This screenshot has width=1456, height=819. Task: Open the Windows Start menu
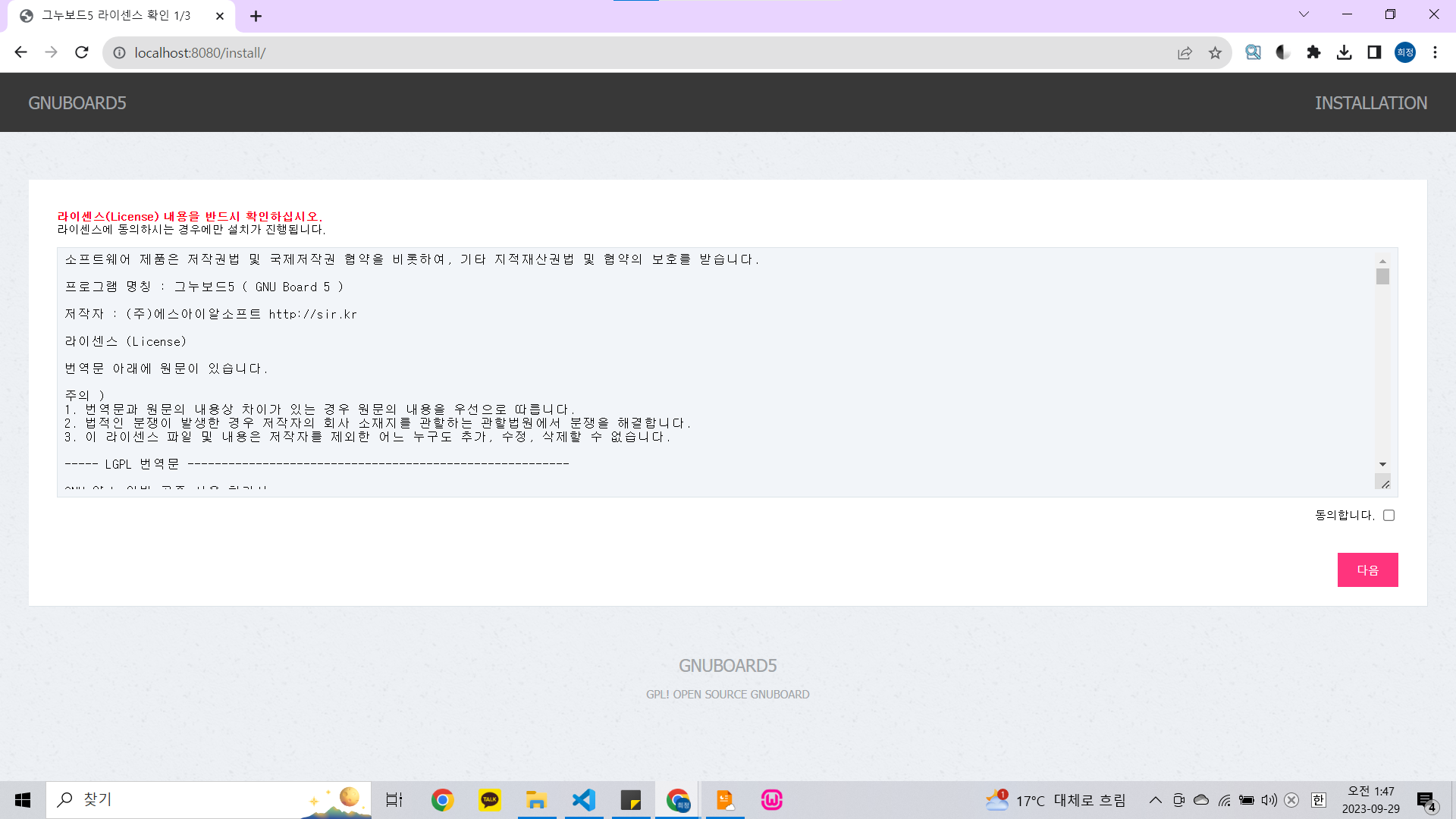click(23, 800)
